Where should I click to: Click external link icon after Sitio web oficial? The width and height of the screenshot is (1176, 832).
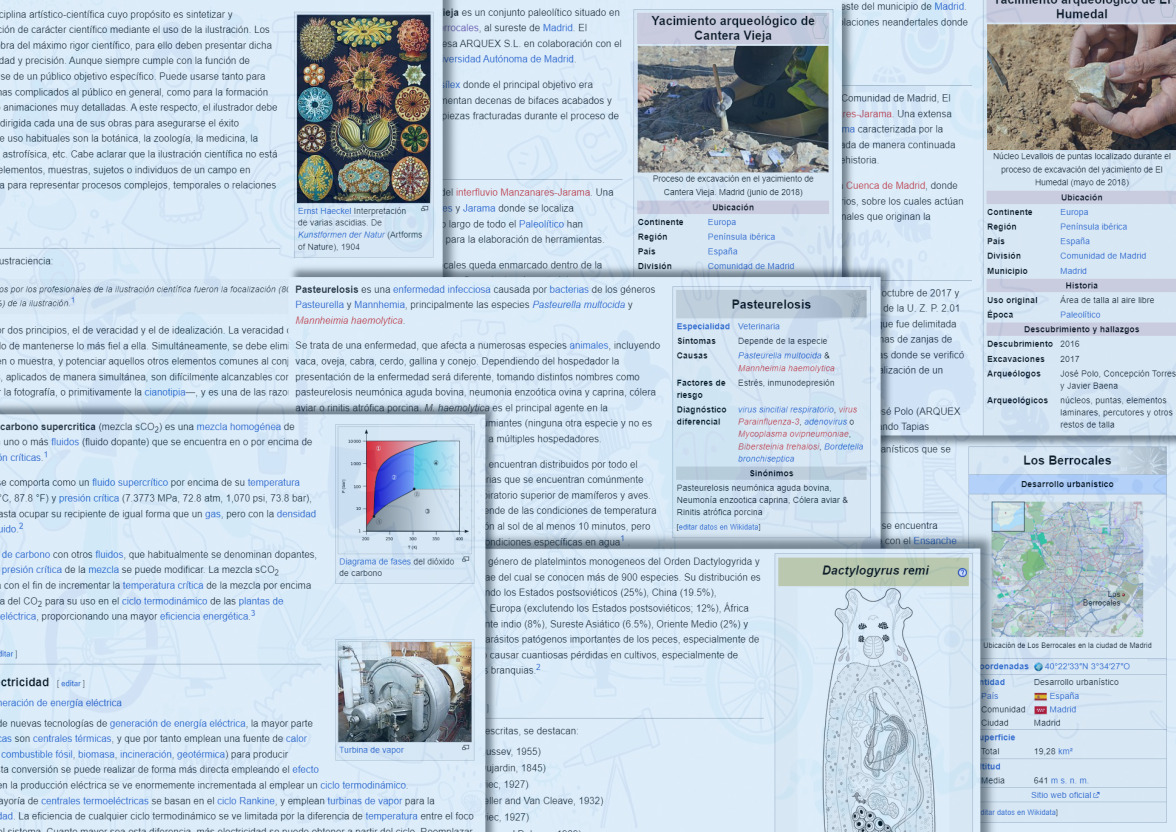click(x=1096, y=795)
